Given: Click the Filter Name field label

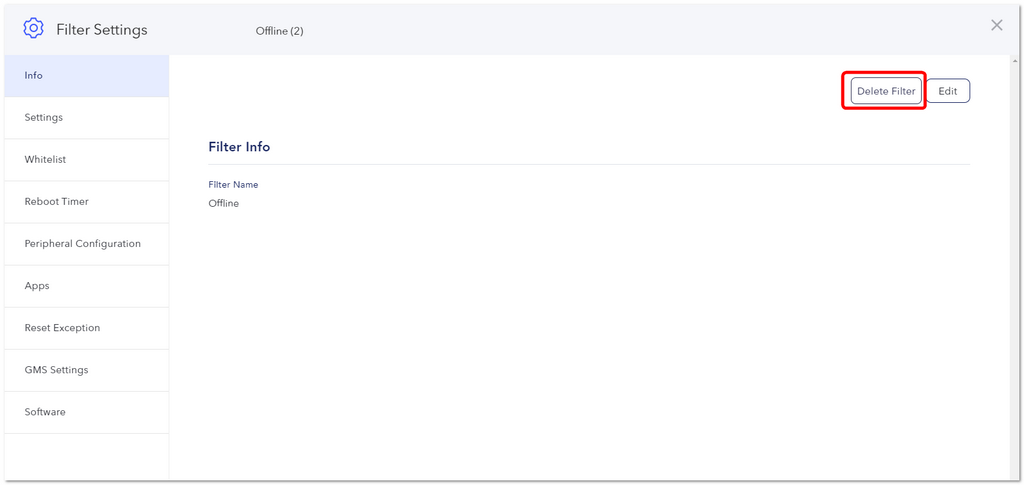Looking at the screenshot, I should 233,185.
